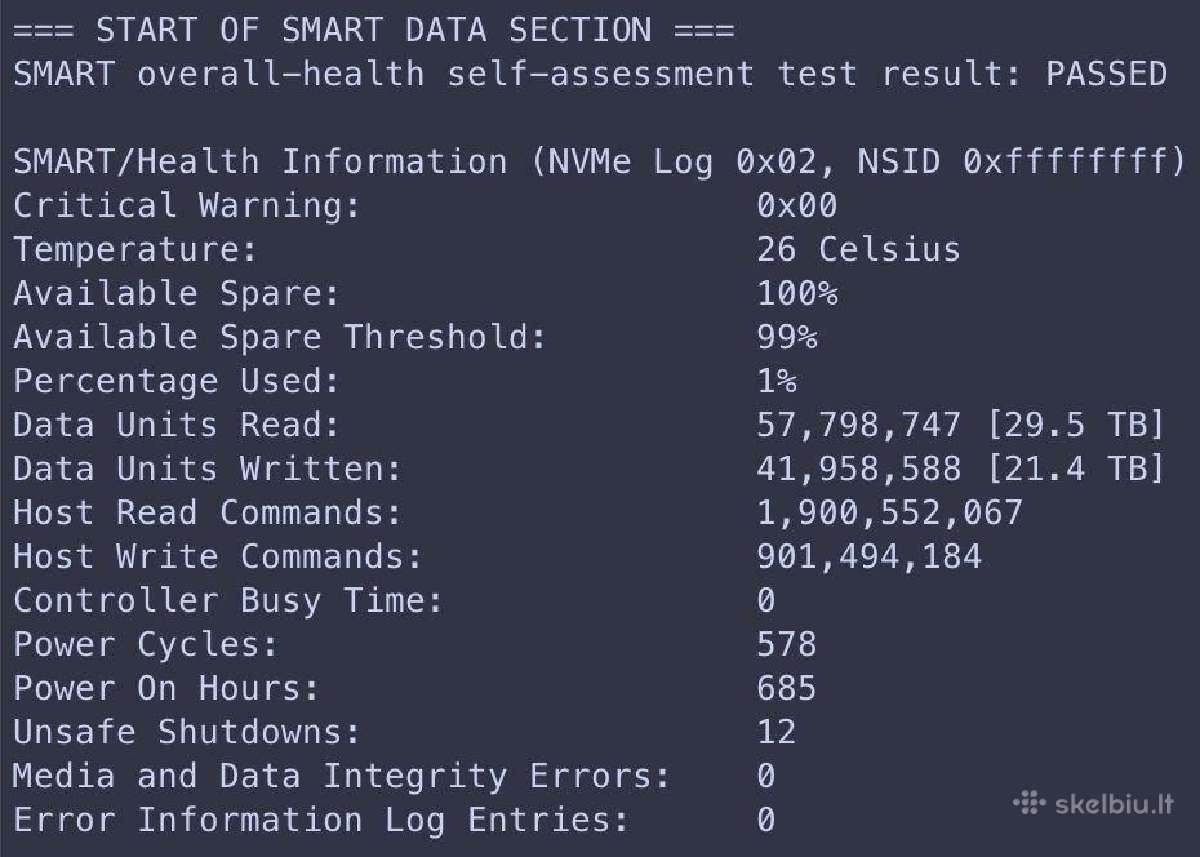The height and width of the screenshot is (857, 1200).
Task: Click the skelbiu.lt watermark text
Action: [1113, 803]
